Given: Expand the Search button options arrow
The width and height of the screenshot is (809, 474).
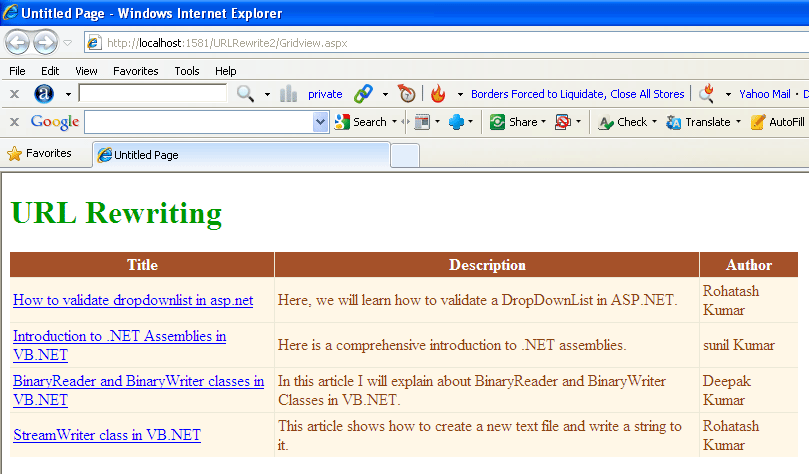Looking at the screenshot, I should pyautogui.click(x=394, y=122).
